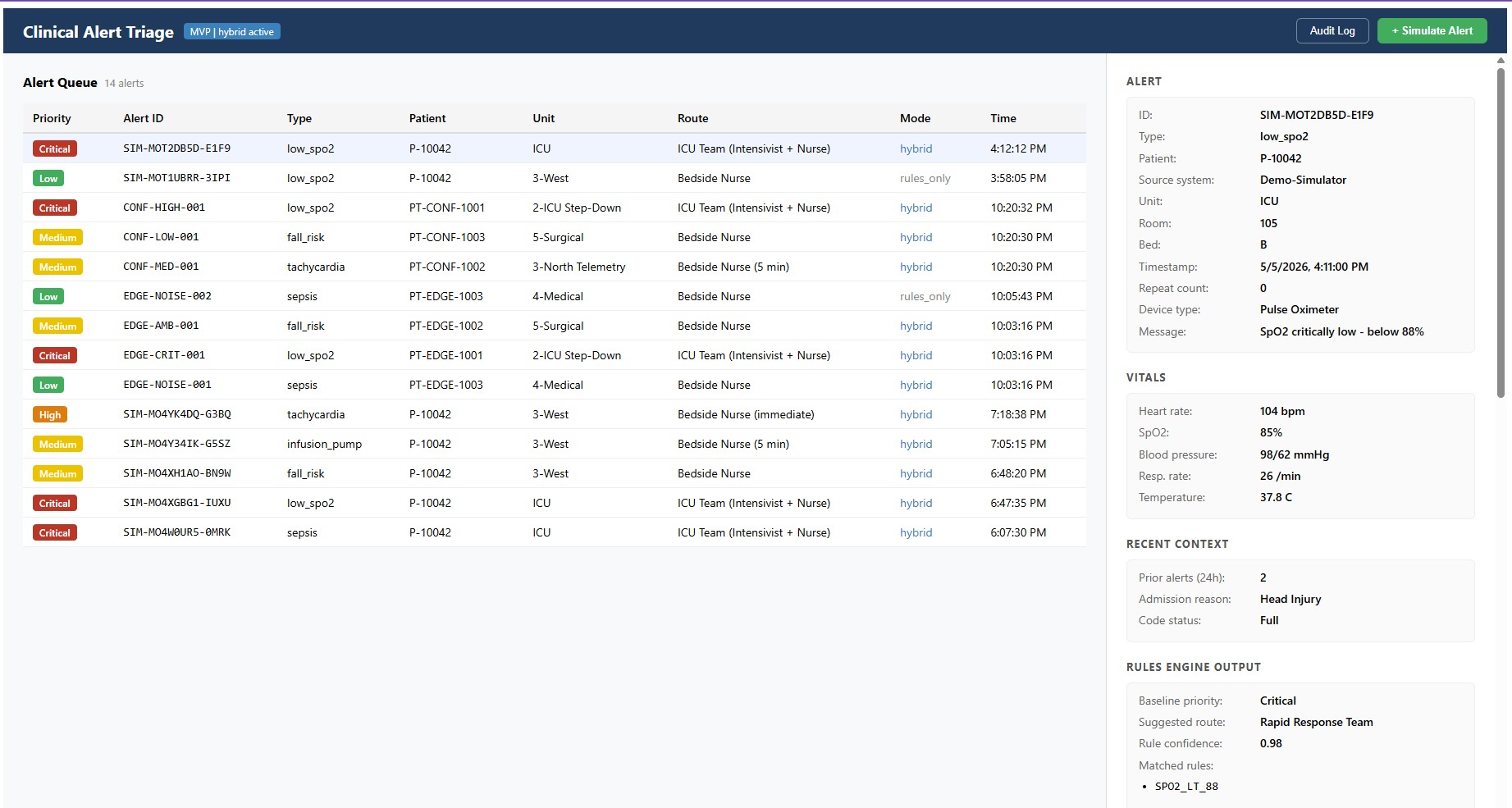Select alert CONF-HIGH-001
This screenshot has width=1512, height=808.
[554, 208]
